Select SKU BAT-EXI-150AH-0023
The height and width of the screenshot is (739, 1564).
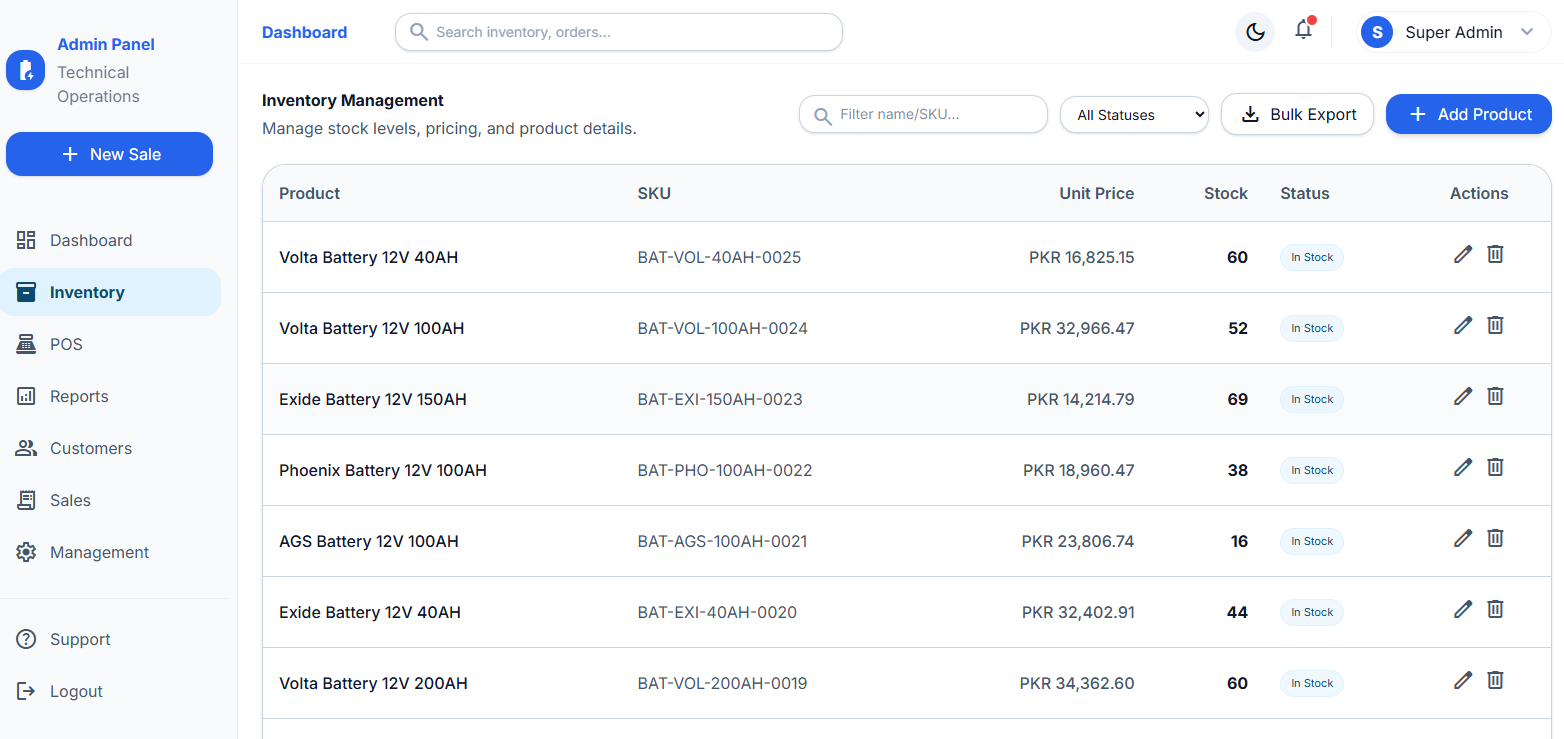click(x=720, y=399)
